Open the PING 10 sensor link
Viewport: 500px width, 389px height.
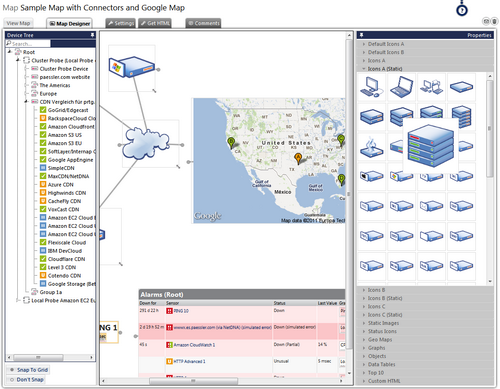(x=181, y=311)
